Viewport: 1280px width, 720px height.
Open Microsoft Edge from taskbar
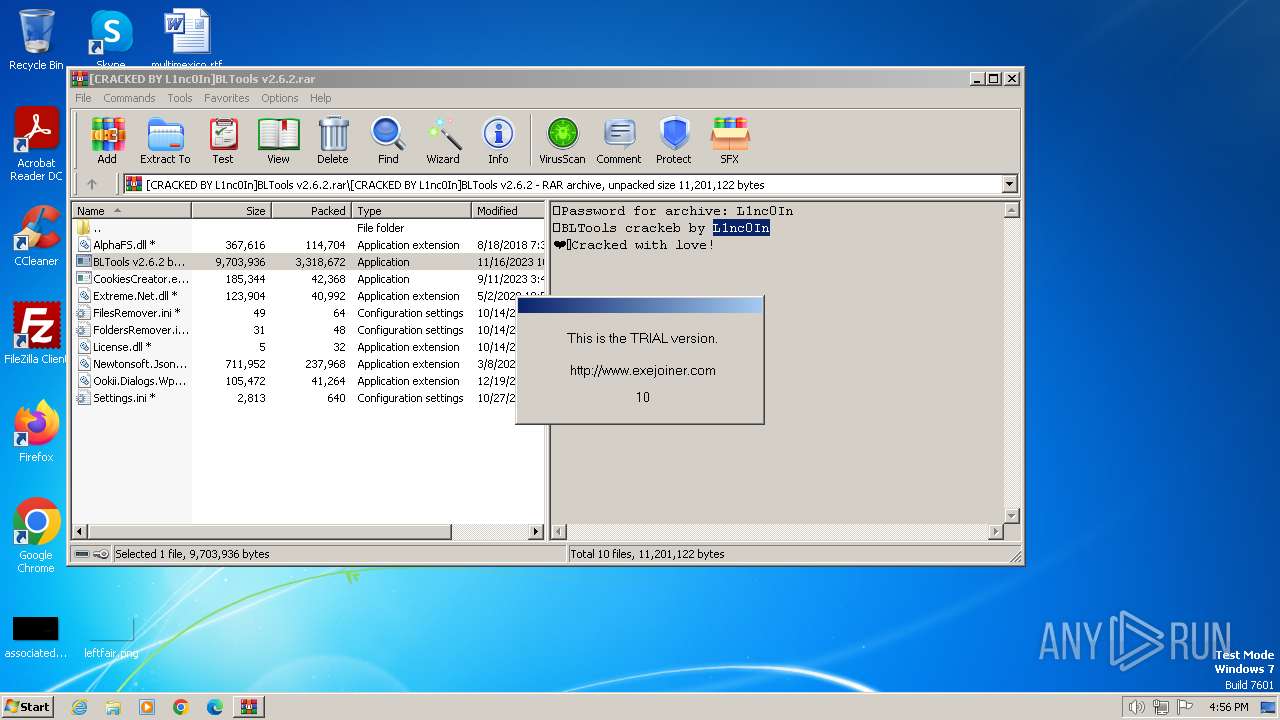[x=215, y=707]
